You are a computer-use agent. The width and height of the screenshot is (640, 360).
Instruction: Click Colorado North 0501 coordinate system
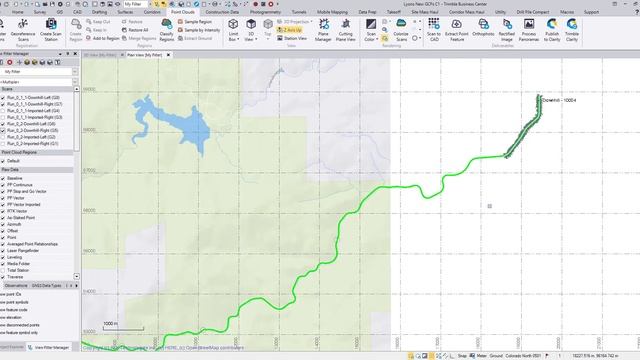pos(524,356)
